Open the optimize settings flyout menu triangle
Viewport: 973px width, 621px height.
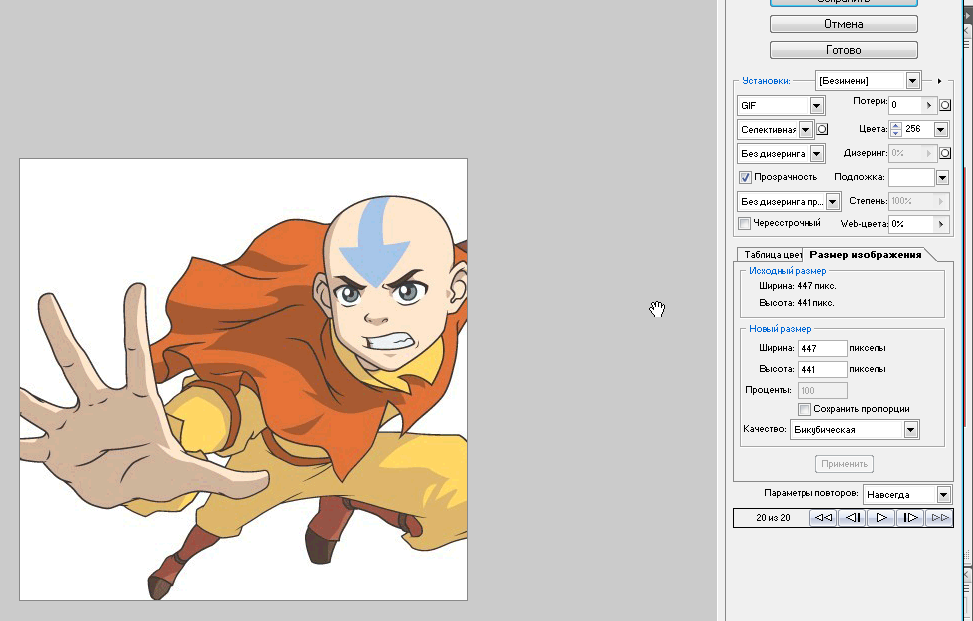tap(939, 81)
